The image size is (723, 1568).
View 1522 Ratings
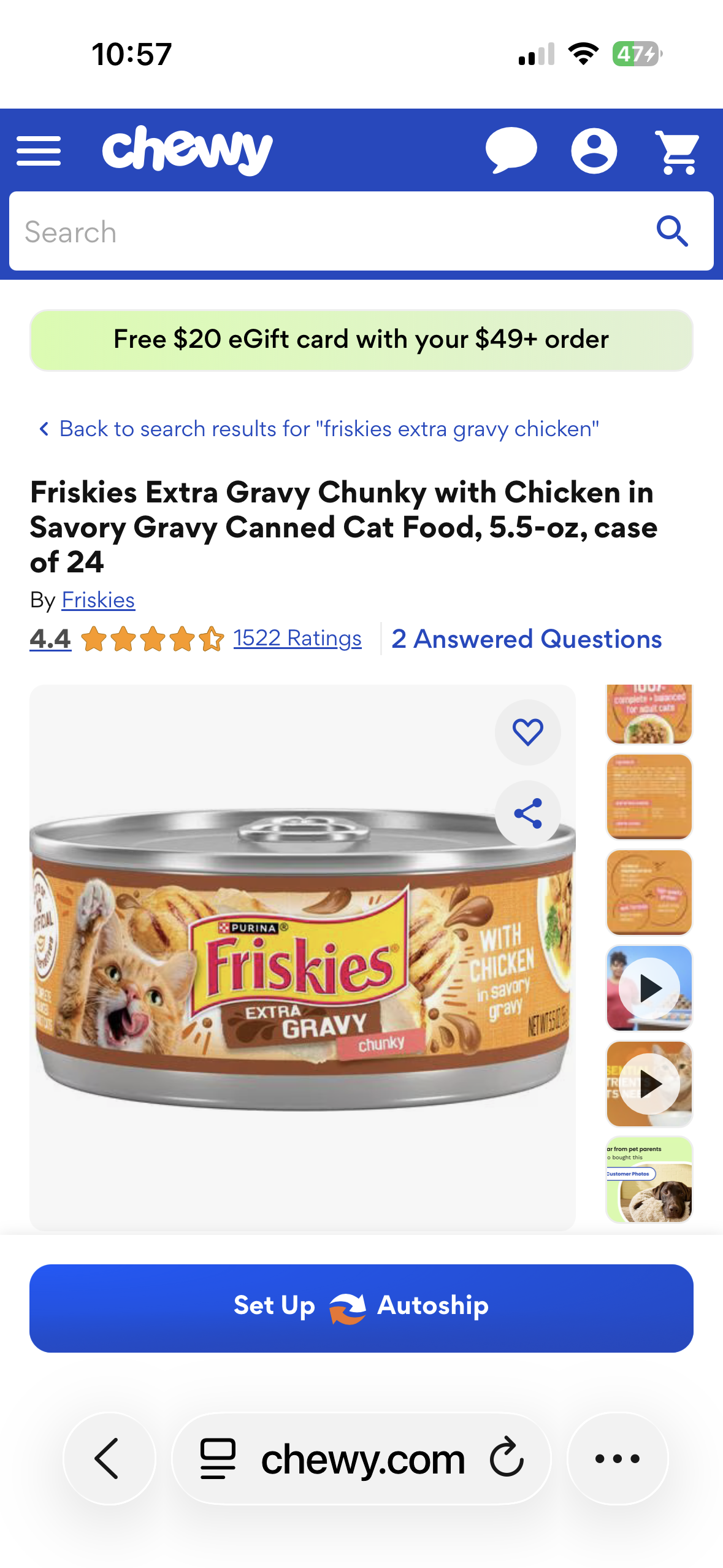(x=297, y=638)
